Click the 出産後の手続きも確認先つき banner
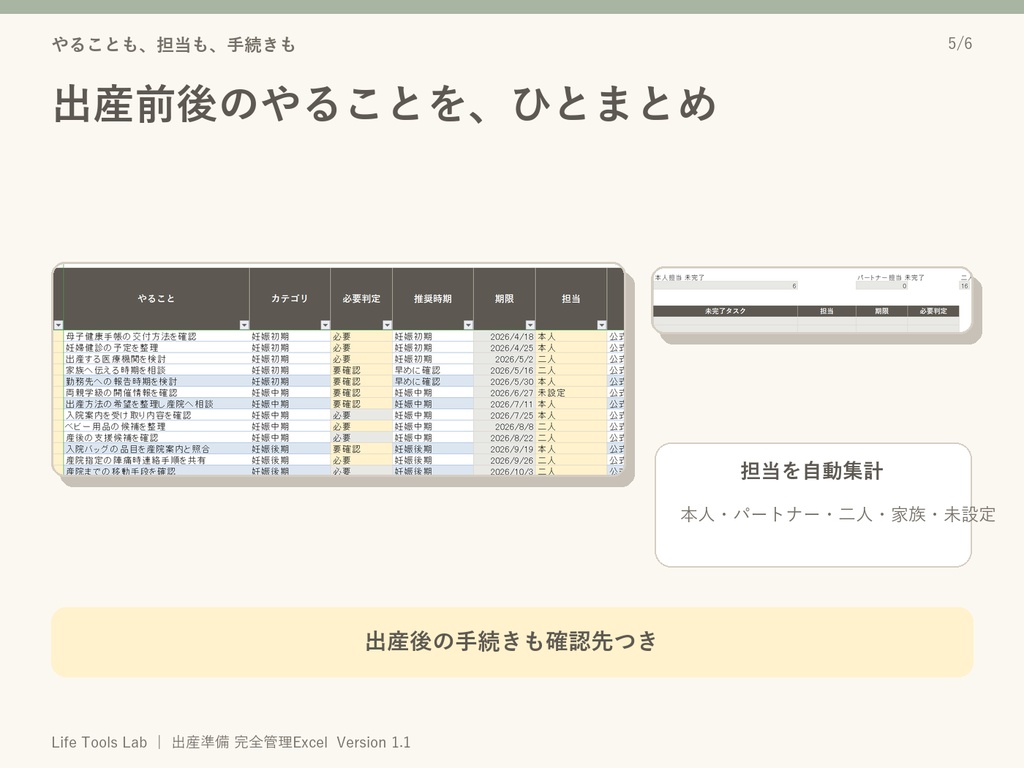The height and width of the screenshot is (768, 1024). (512, 642)
